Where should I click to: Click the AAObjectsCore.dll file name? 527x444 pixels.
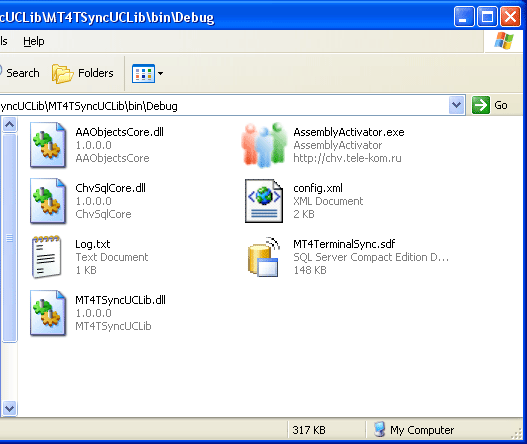tap(119, 132)
